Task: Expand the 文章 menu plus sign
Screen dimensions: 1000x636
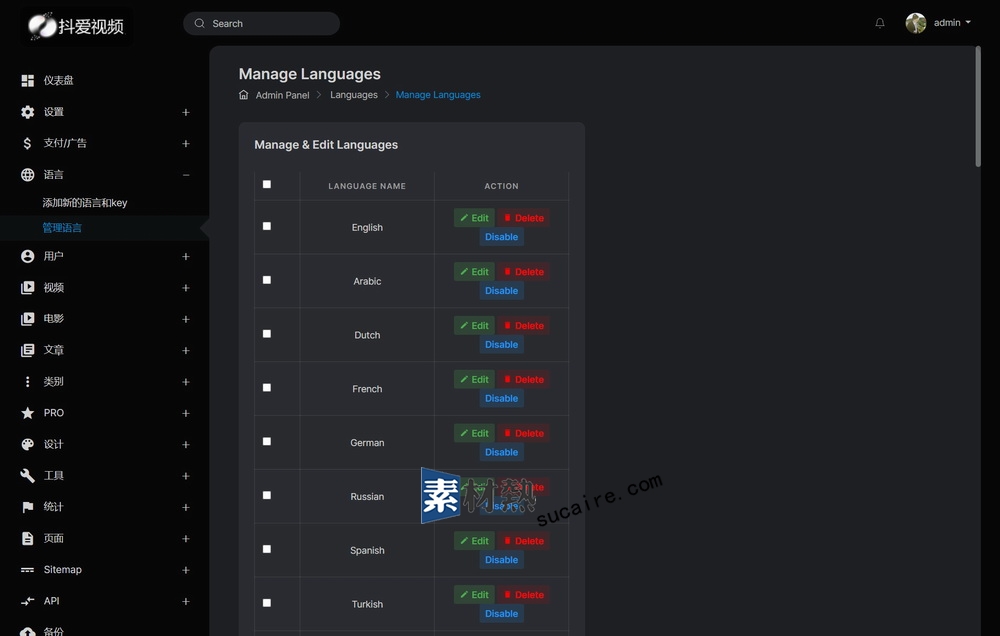Action: pyautogui.click(x=186, y=350)
